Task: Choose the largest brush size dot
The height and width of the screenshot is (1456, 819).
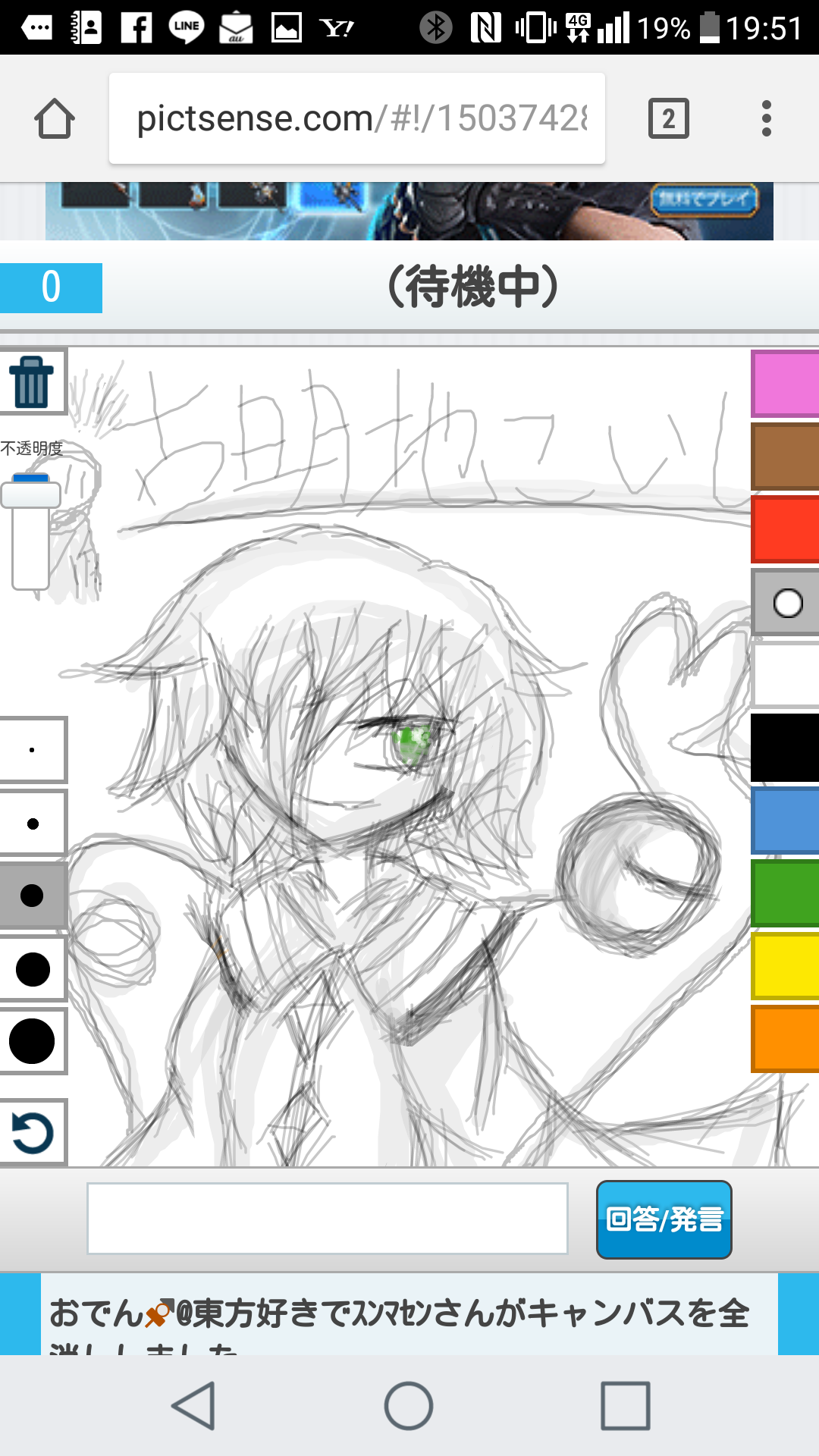Action: [x=33, y=1041]
